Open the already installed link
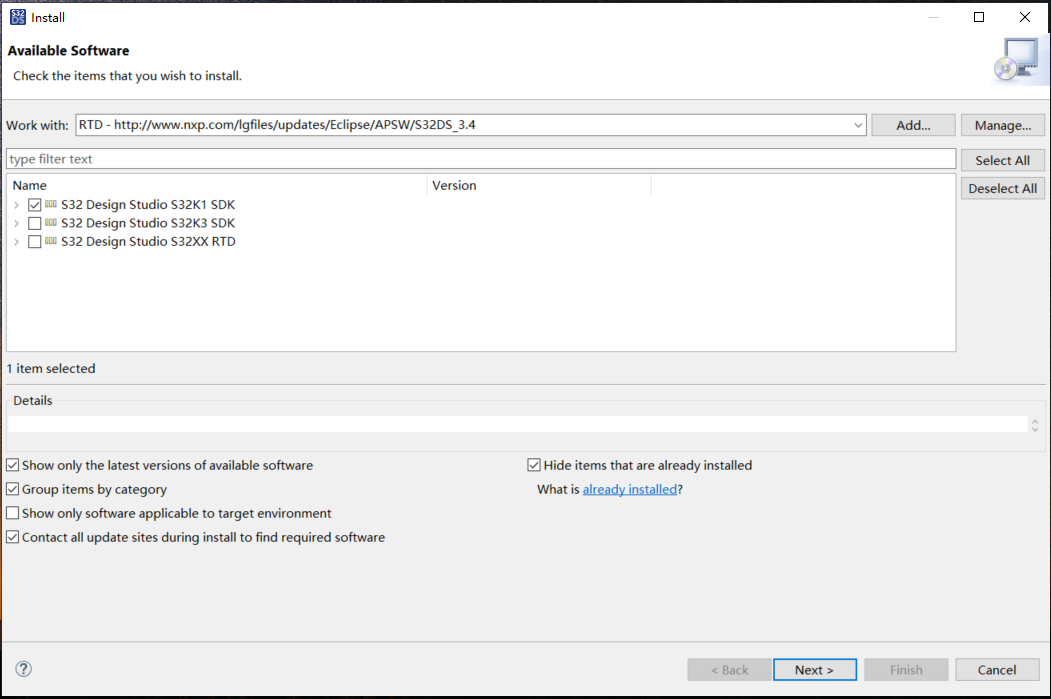The width and height of the screenshot is (1051, 699). tap(629, 490)
